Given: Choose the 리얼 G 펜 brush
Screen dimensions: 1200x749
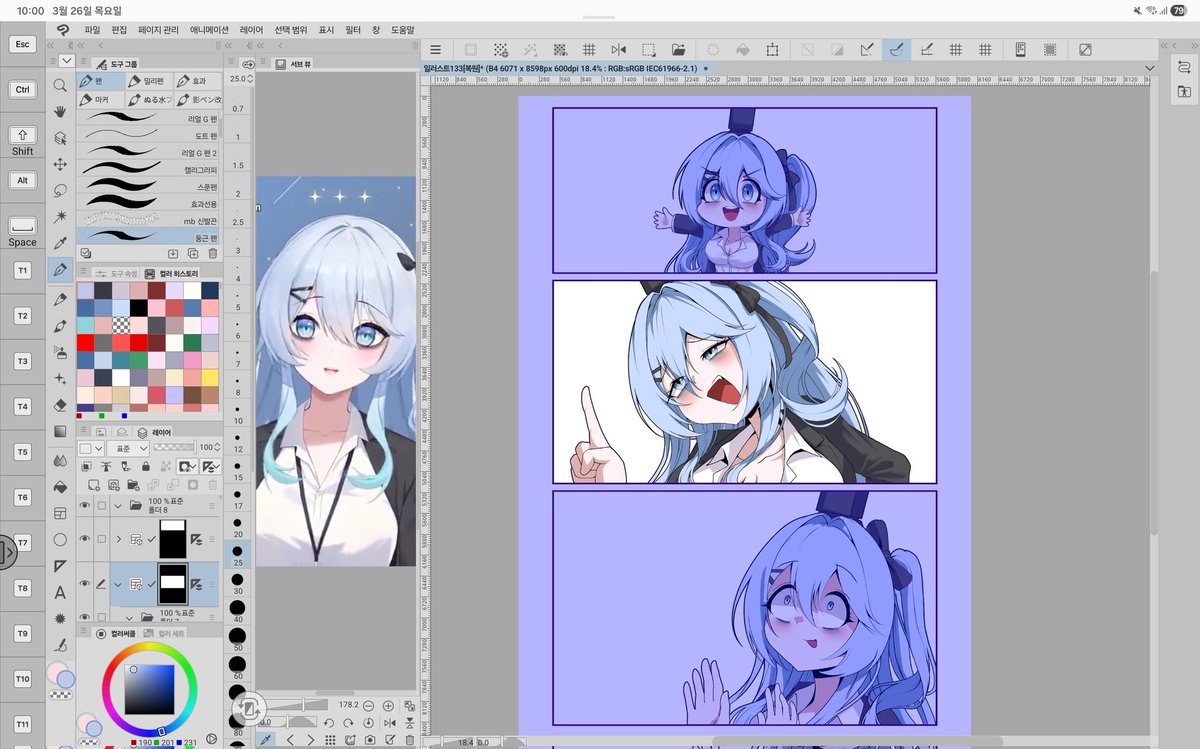Looking at the screenshot, I should click(x=148, y=118).
